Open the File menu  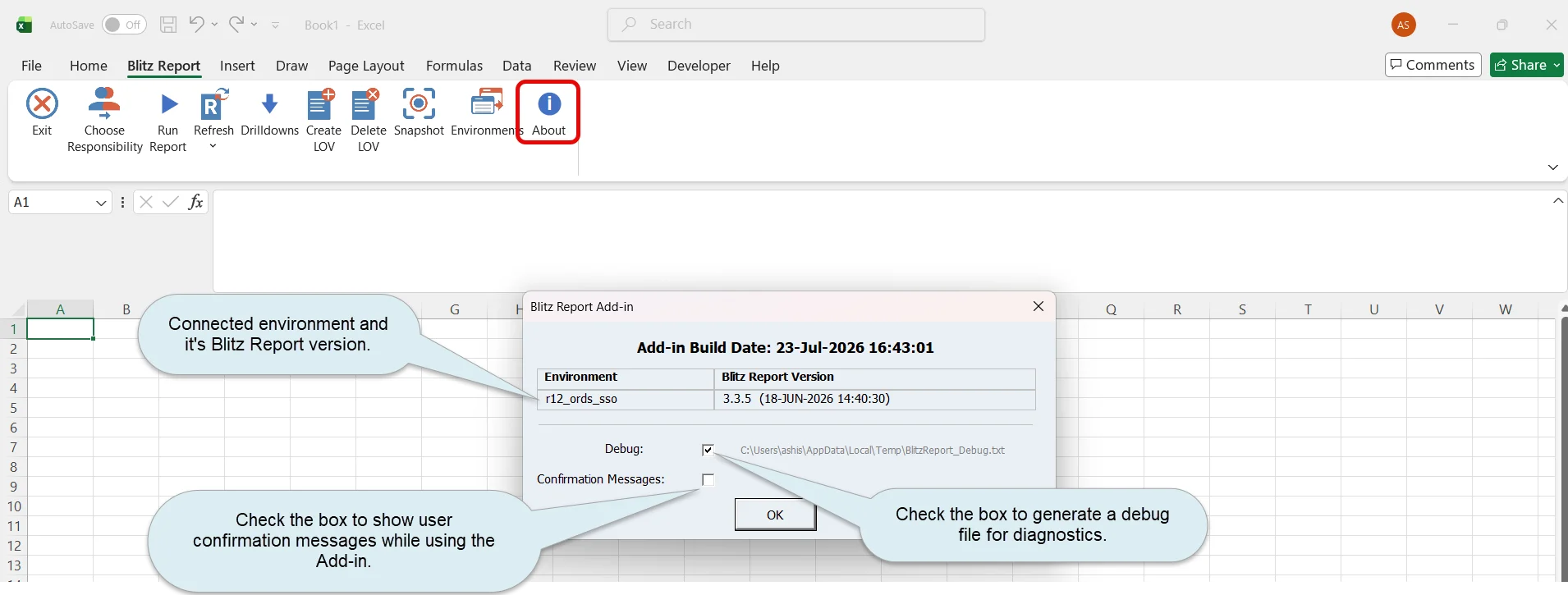pos(31,66)
